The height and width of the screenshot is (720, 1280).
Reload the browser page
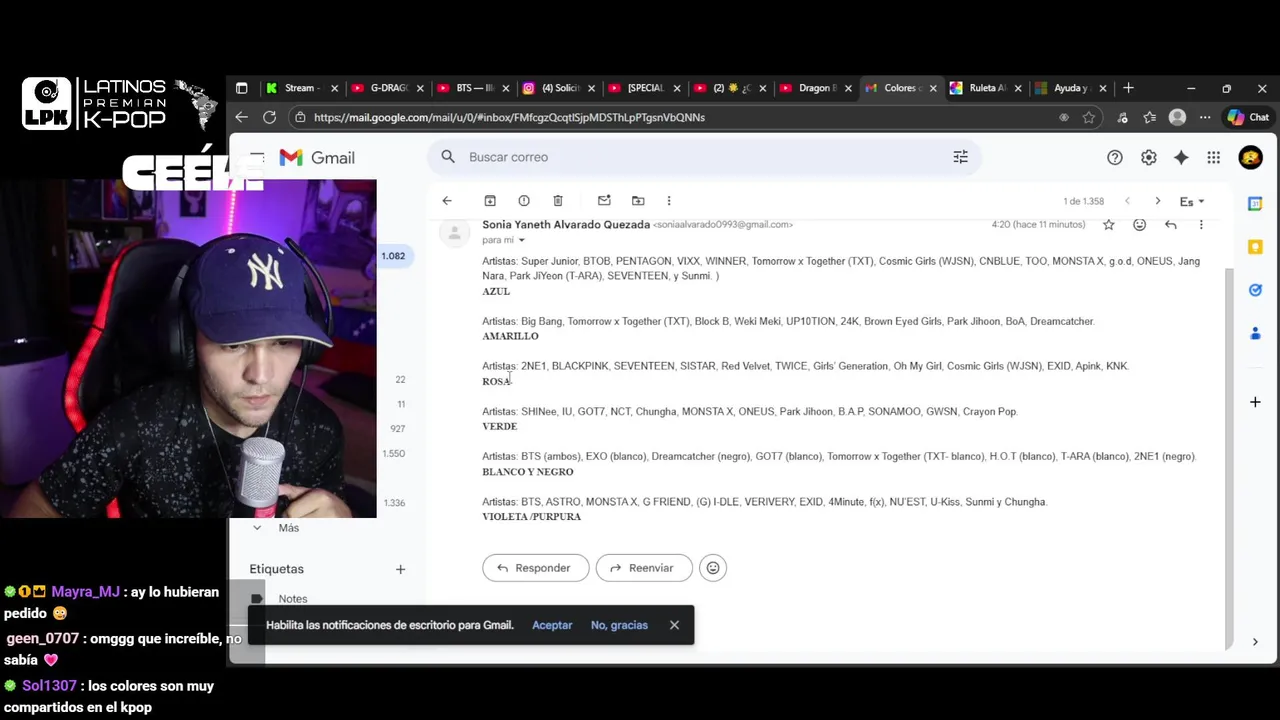[269, 117]
